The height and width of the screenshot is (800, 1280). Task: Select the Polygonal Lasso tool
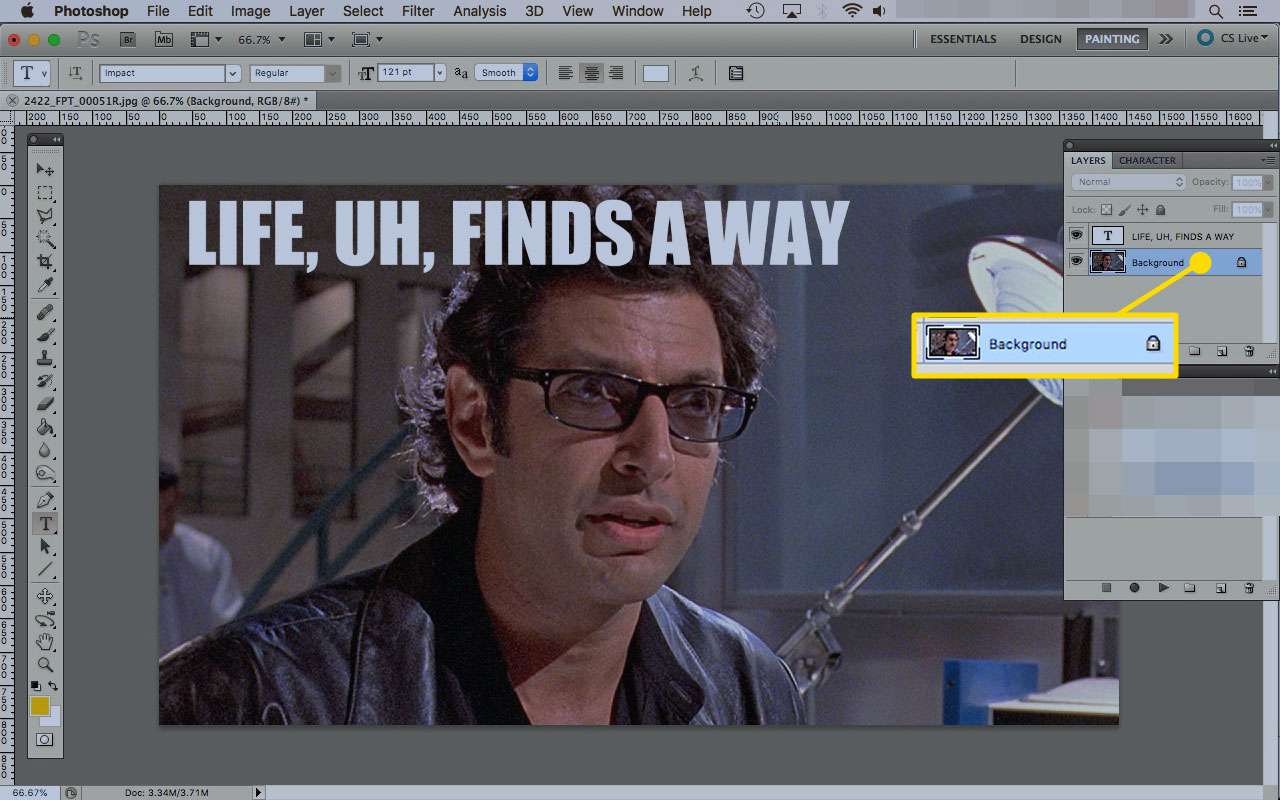[45, 216]
